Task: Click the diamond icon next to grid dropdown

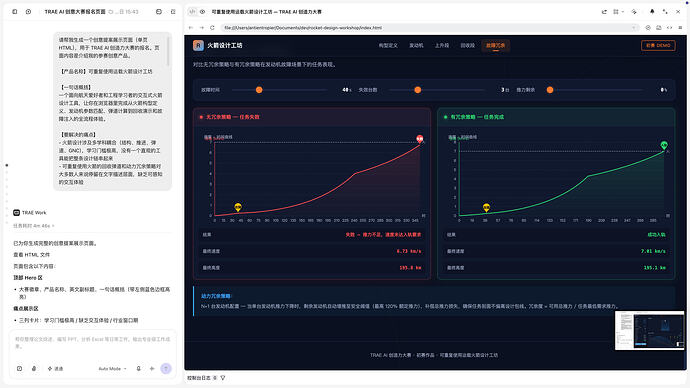Action: 634,12
